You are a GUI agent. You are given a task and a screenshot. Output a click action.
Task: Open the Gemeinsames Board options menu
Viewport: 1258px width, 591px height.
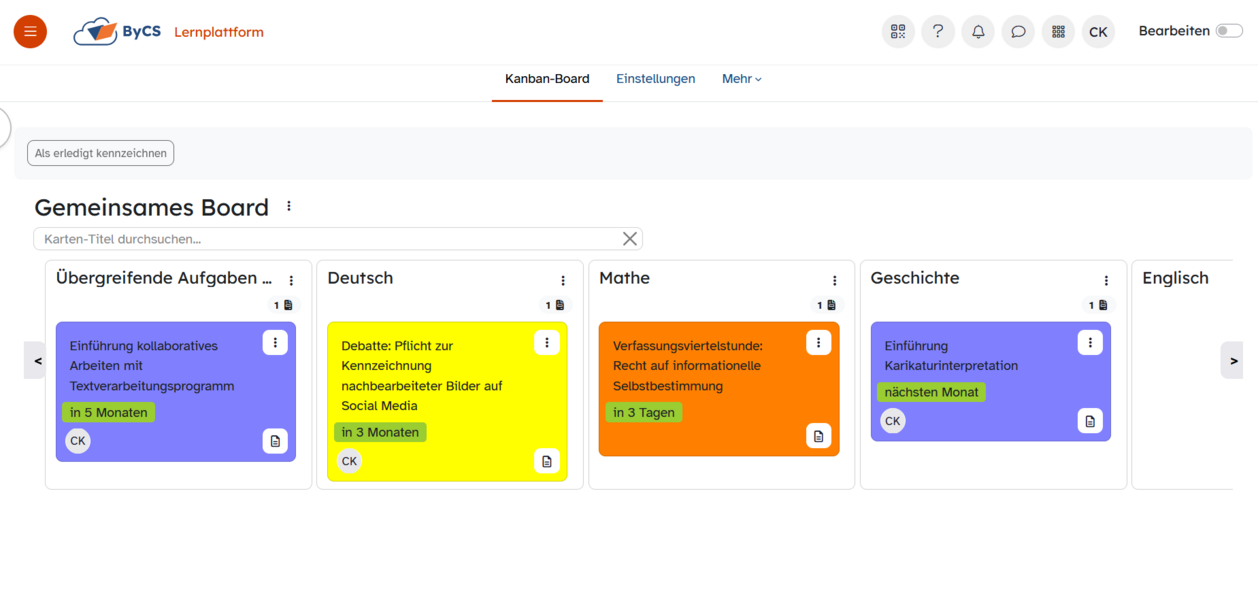[x=289, y=206]
